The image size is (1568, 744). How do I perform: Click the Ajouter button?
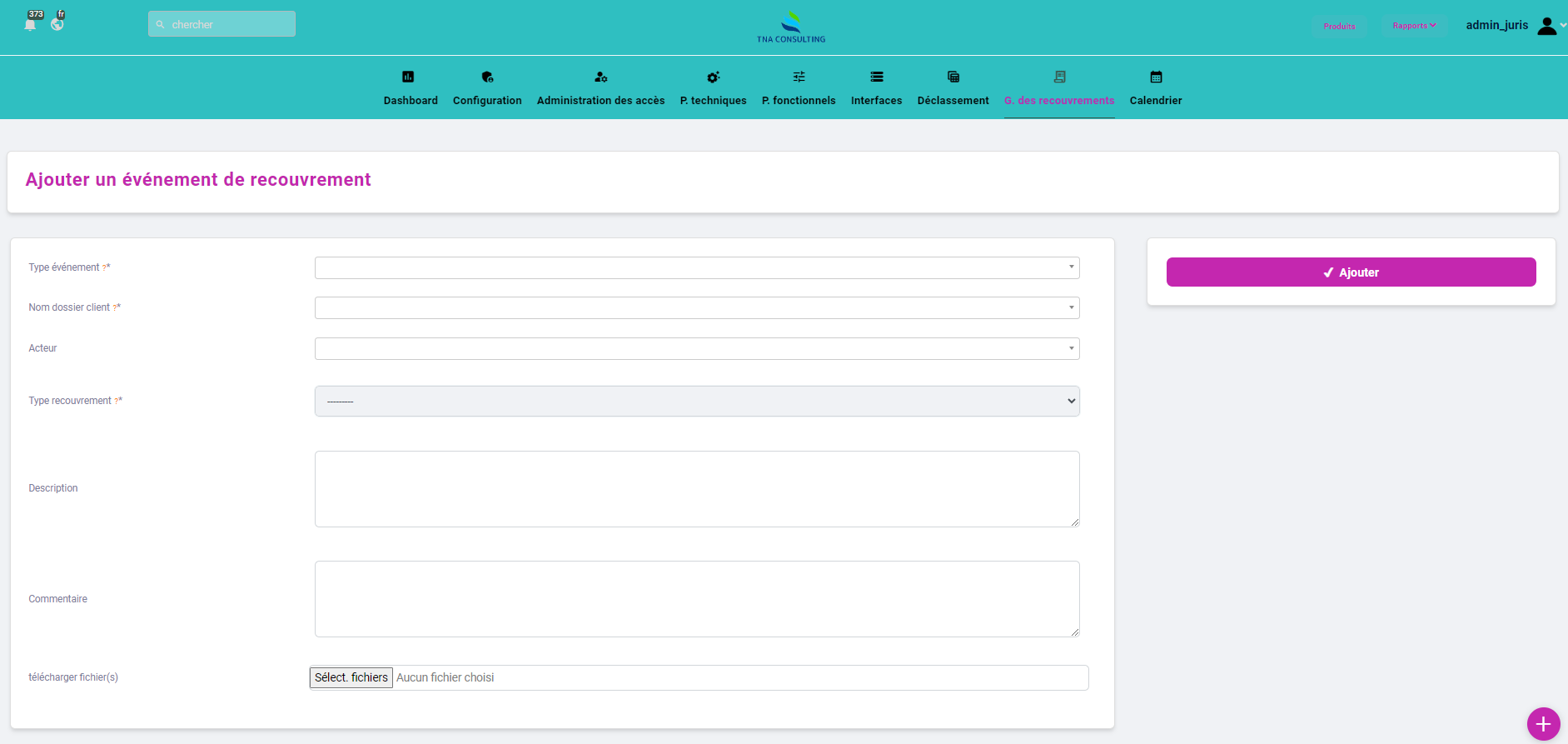point(1351,272)
